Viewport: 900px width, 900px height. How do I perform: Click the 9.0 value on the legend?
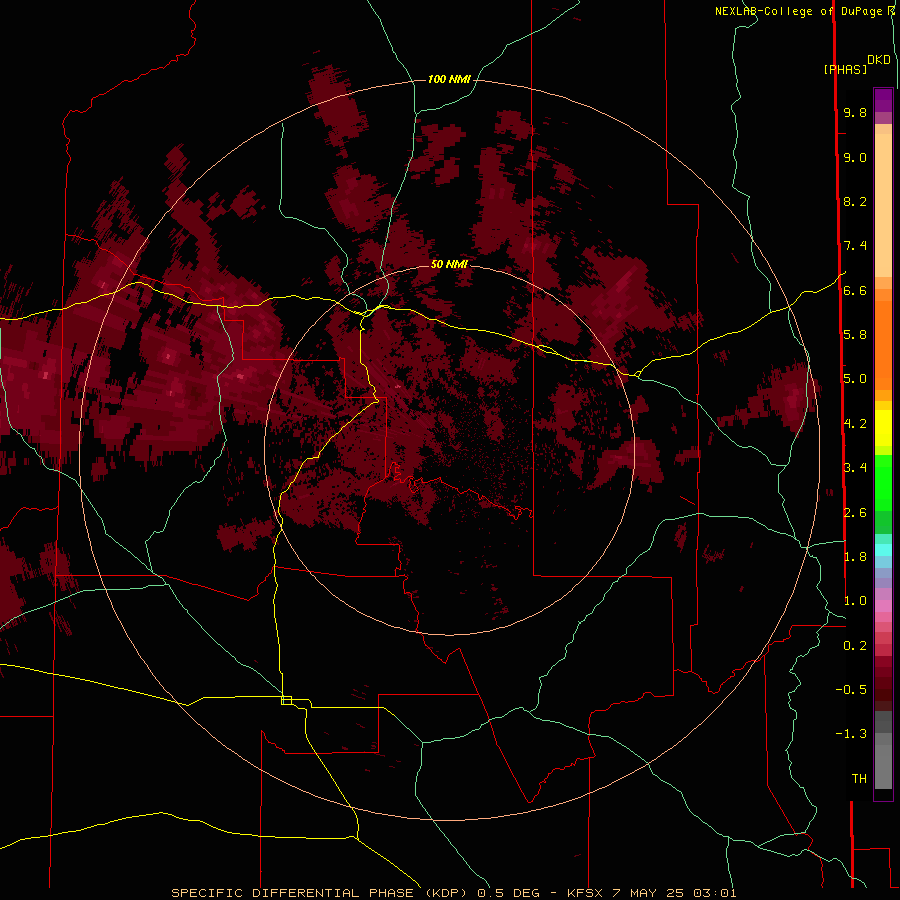[x=855, y=157]
